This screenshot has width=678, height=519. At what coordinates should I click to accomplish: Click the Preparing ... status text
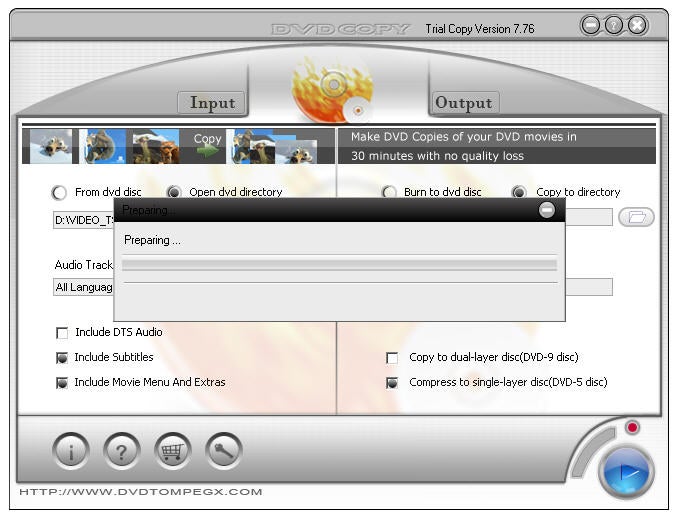(152, 240)
